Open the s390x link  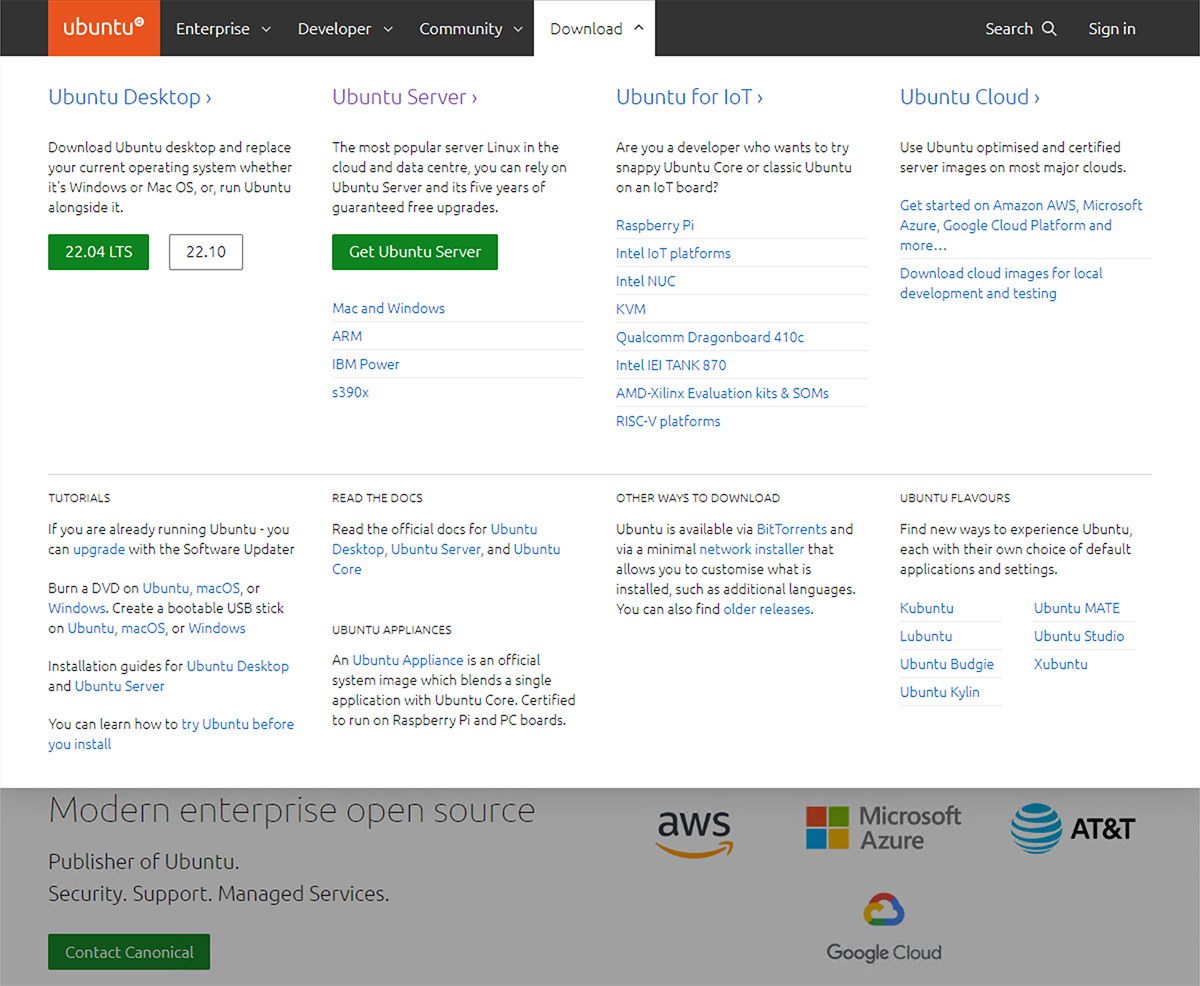point(351,392)
